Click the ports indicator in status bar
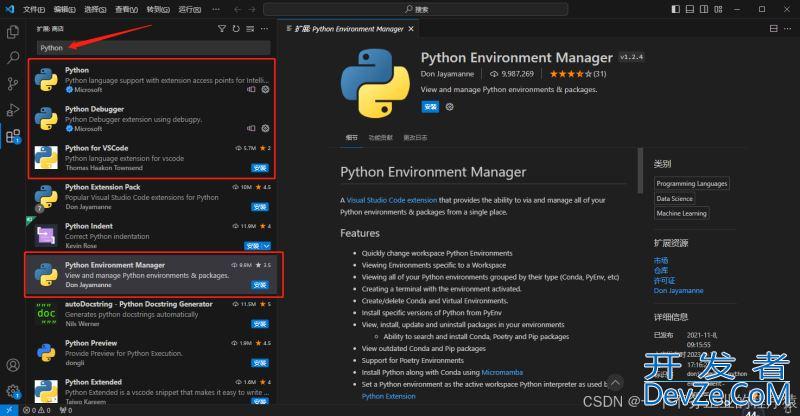The image size is (800, 416). tap(66, 410)
